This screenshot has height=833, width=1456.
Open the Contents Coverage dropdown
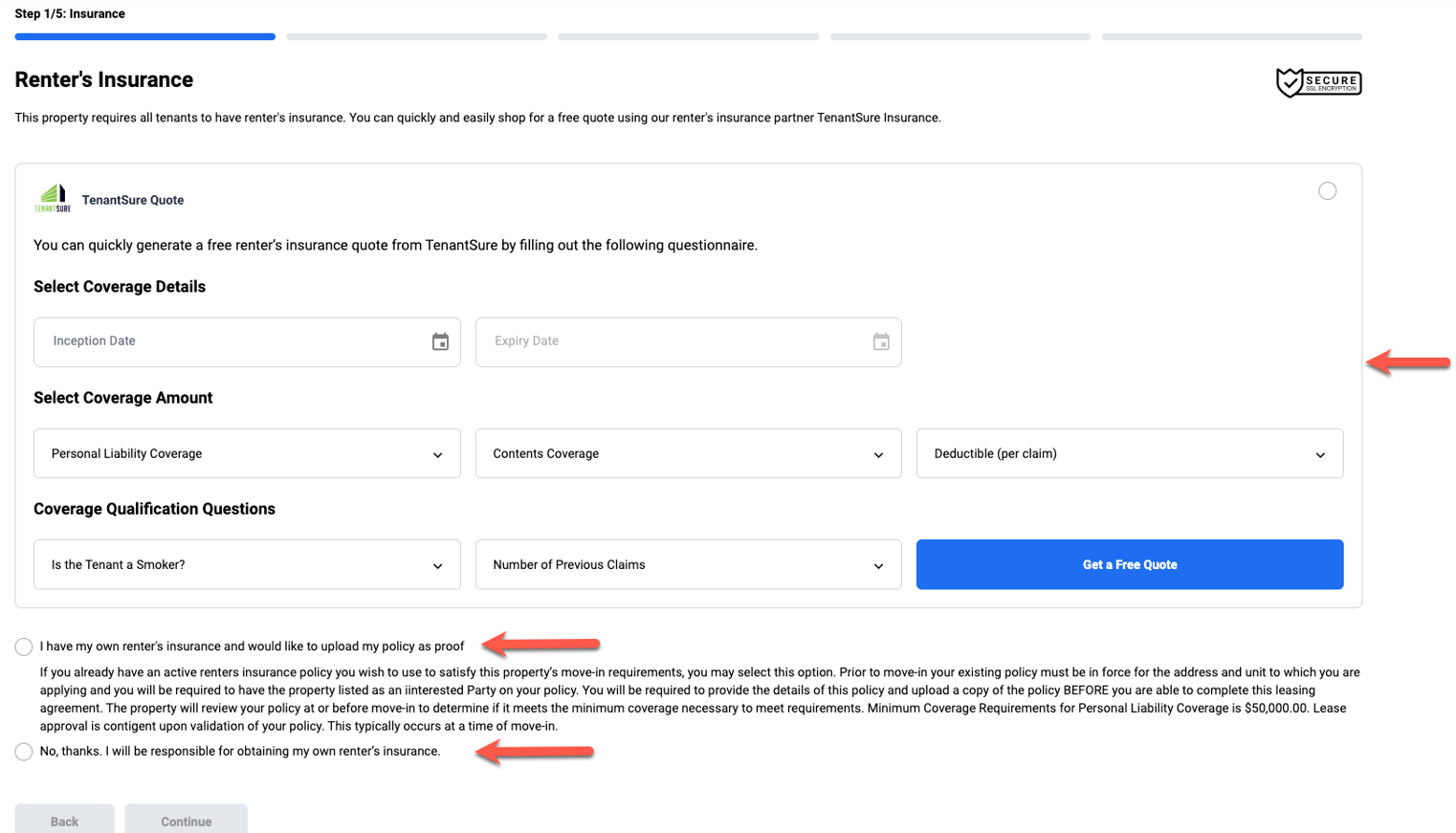pyautogui.click(x=689, y=453)
